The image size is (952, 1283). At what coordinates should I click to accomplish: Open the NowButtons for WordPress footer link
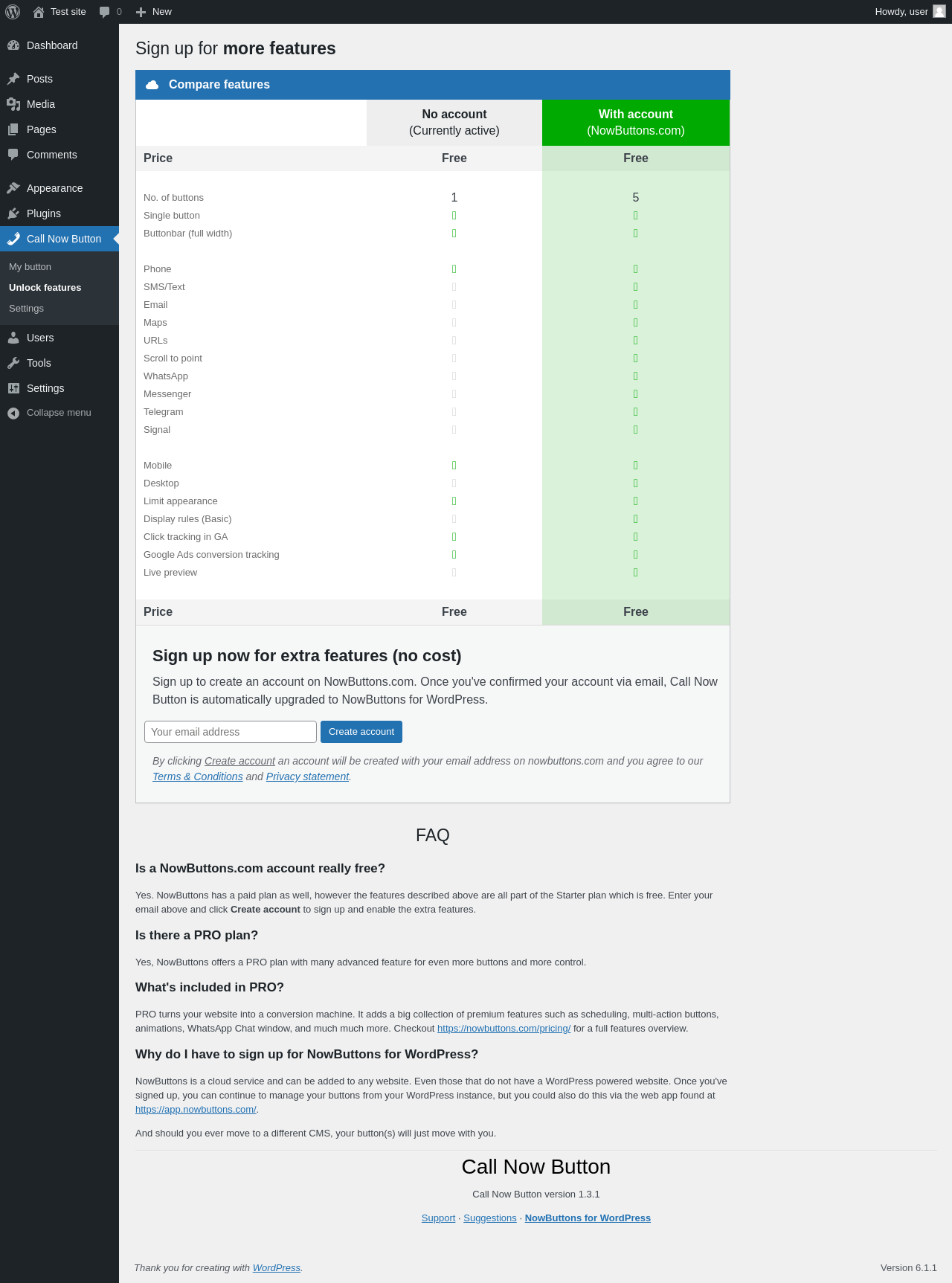tap(588, 1218)
